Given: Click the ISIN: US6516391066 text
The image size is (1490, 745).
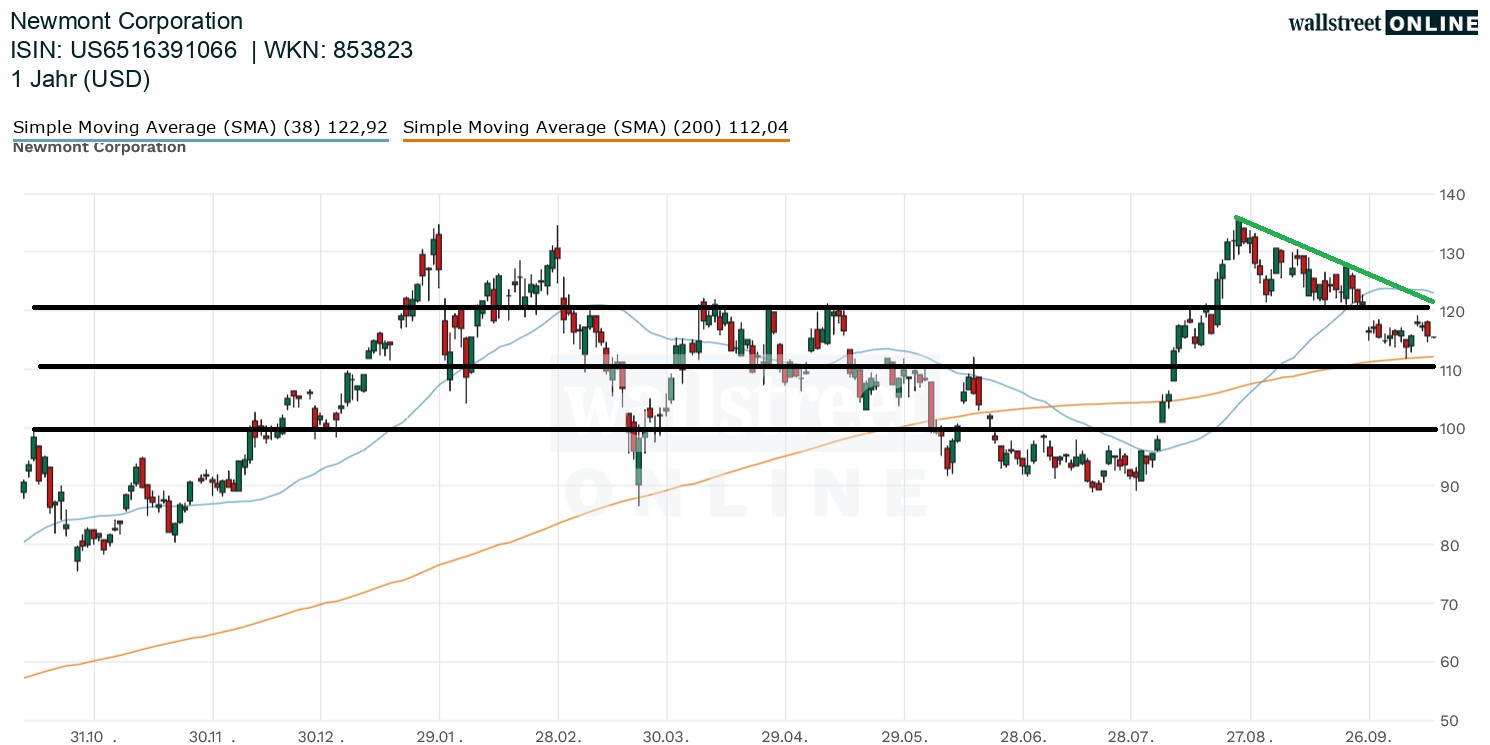Looking at the screenshot, I should (x=124, y=50).
